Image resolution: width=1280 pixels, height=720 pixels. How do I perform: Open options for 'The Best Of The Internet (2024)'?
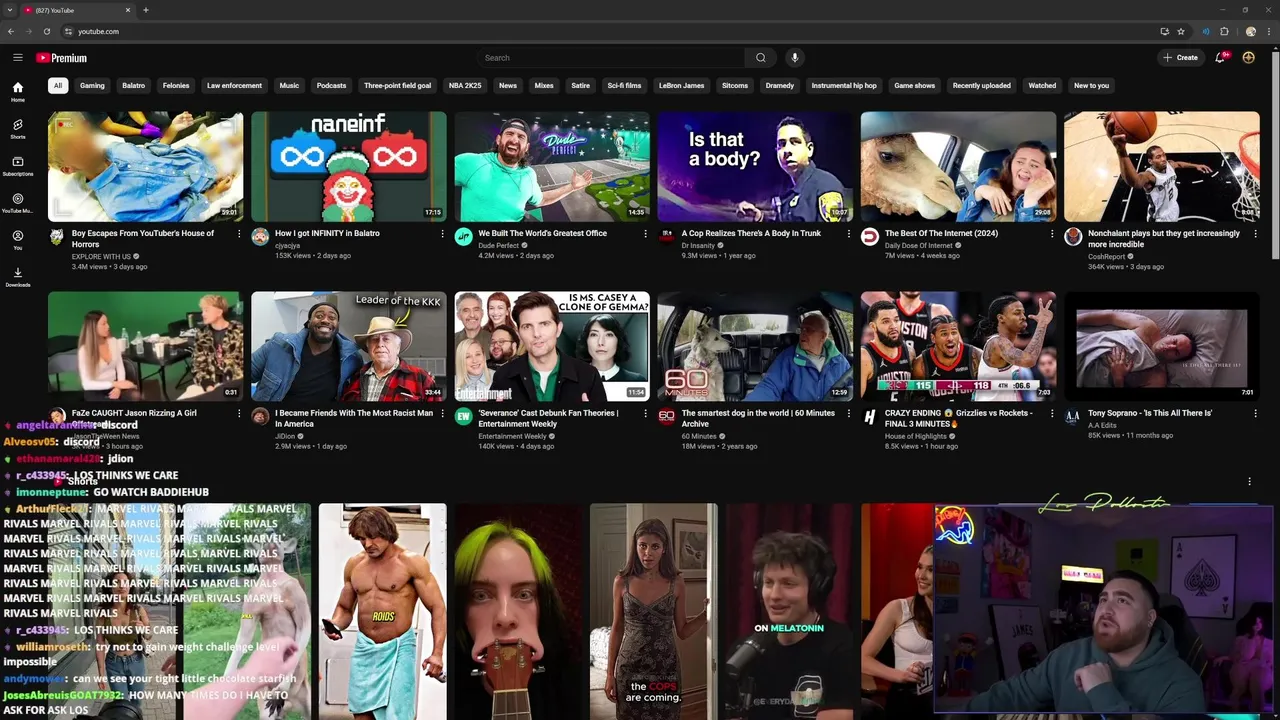point(1052,234)
